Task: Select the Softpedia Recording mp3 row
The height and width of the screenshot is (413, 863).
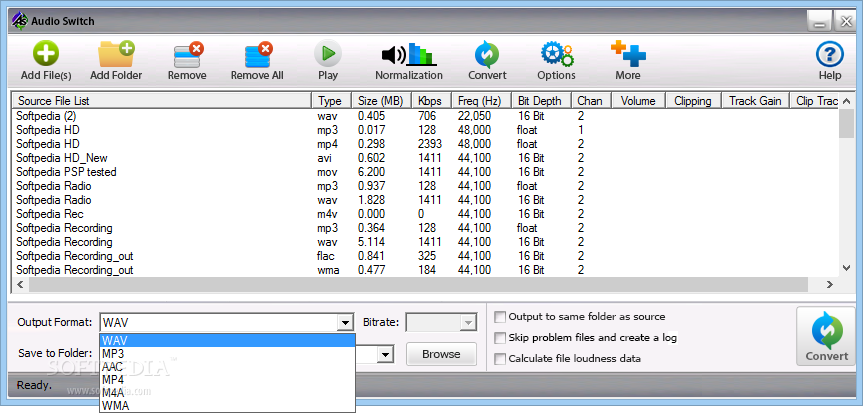Action: [x=425, y=228]
